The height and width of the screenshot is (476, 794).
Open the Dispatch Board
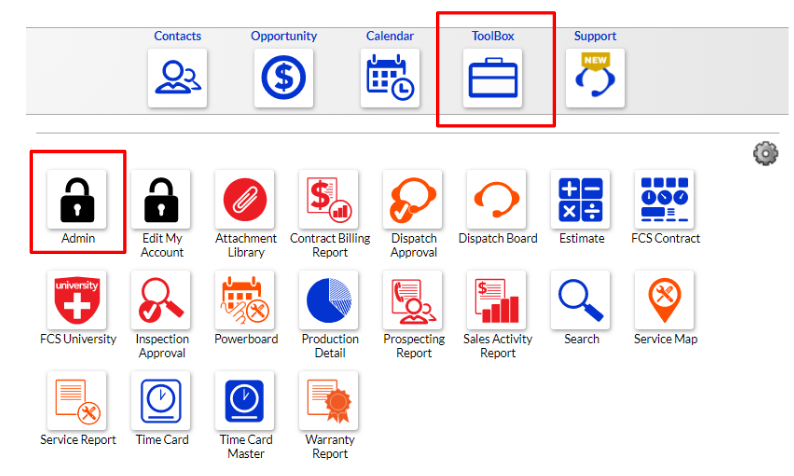497,199
